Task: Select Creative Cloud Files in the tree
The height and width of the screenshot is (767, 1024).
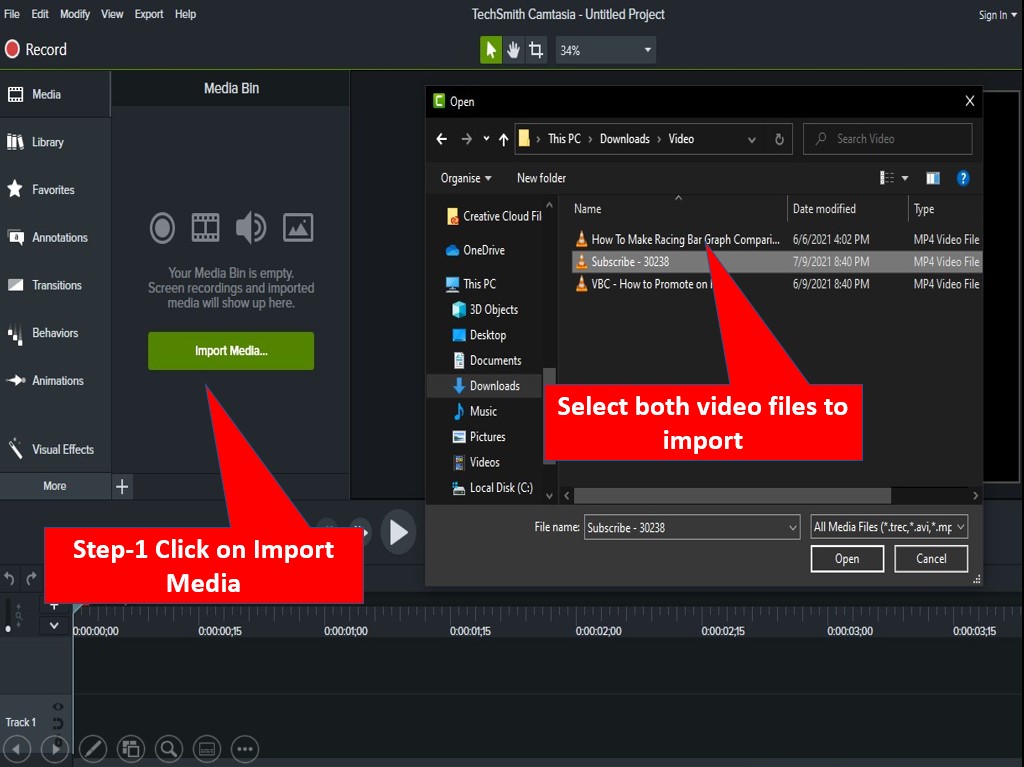Action: [x=494, y=216]
